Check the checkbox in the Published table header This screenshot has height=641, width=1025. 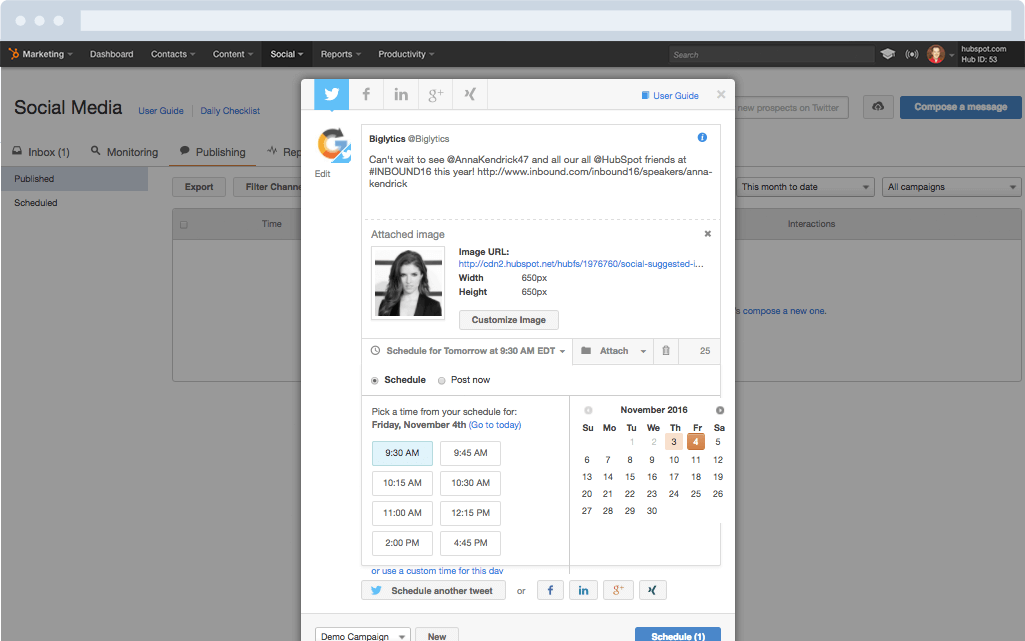[183, 224]
